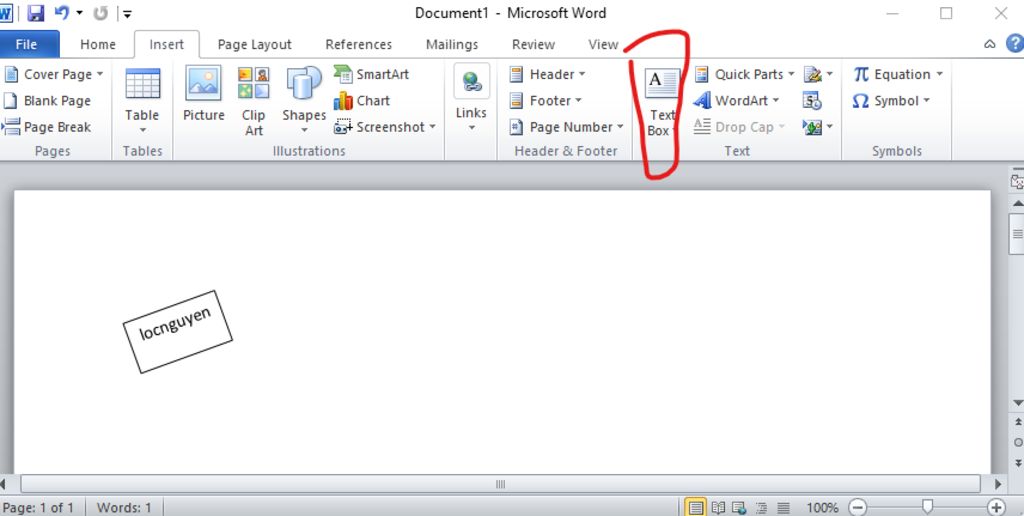Expand the Header dropdown
Viewport: 1024px width, 516px height.
point(547,74)
